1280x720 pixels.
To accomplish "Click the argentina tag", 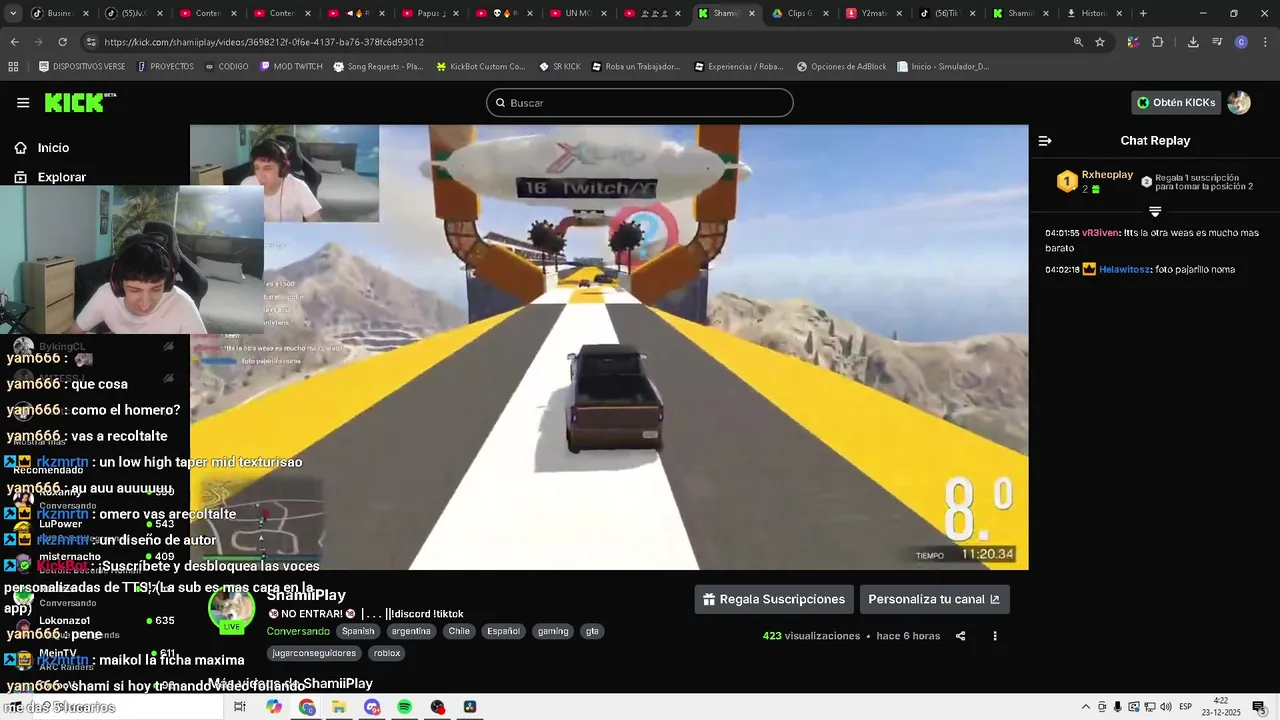I will pos(411,631).
